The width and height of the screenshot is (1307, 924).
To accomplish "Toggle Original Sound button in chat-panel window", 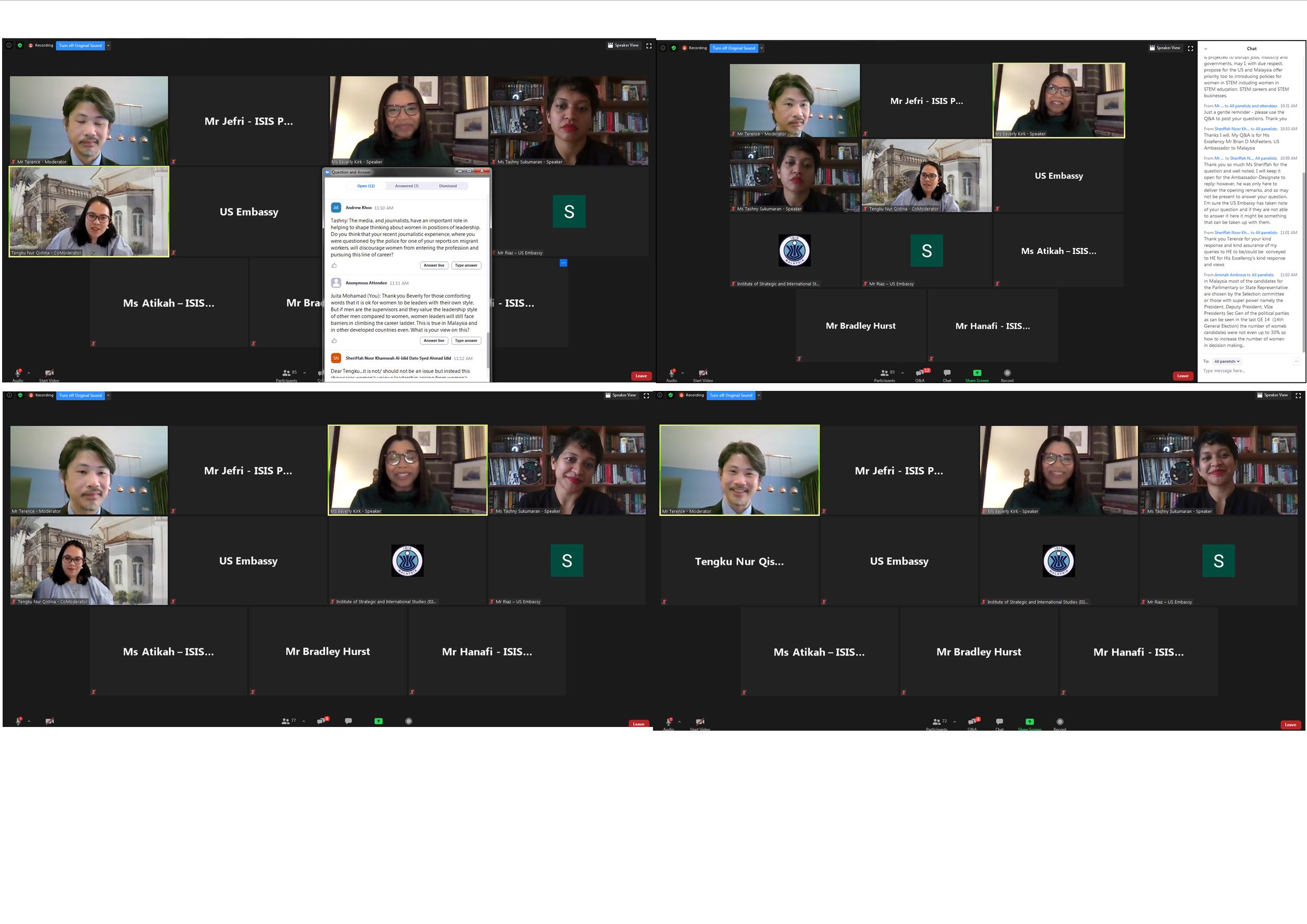I will tap(733, 48).
